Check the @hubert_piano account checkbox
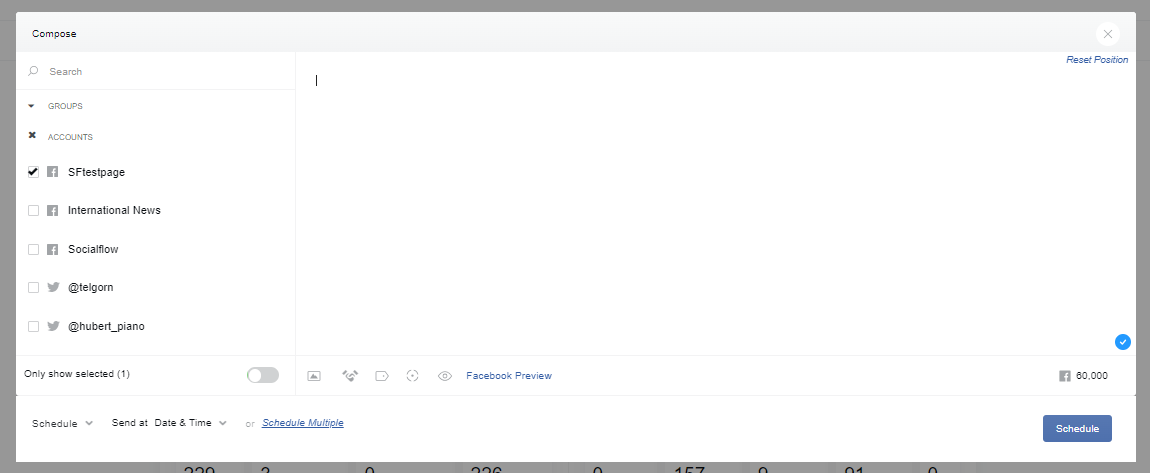Viewport: 1150px width, 473px height. (33, 326)
